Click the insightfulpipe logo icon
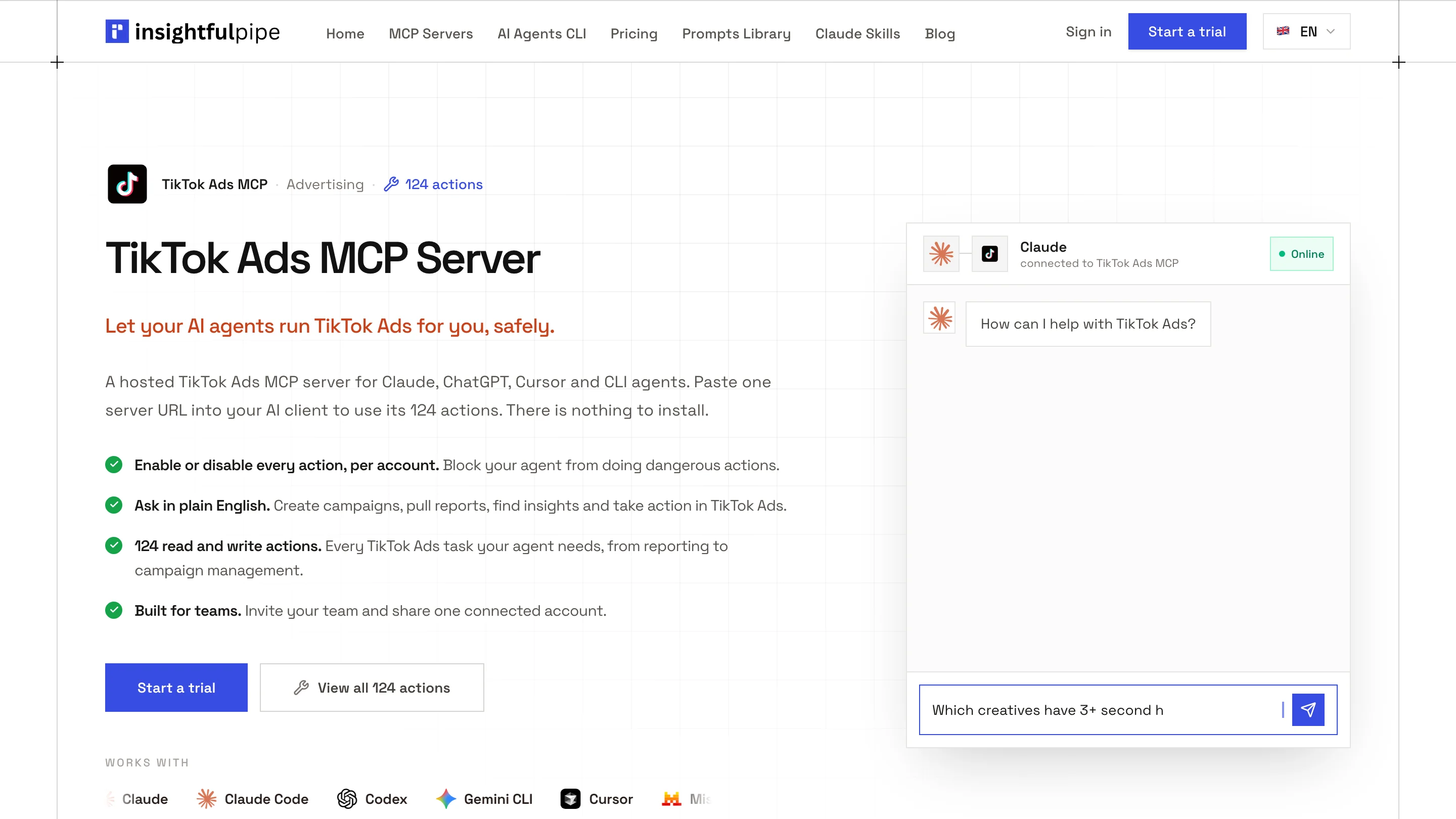Viewport: 1456px width, 819px height. (x=117, y=31)
